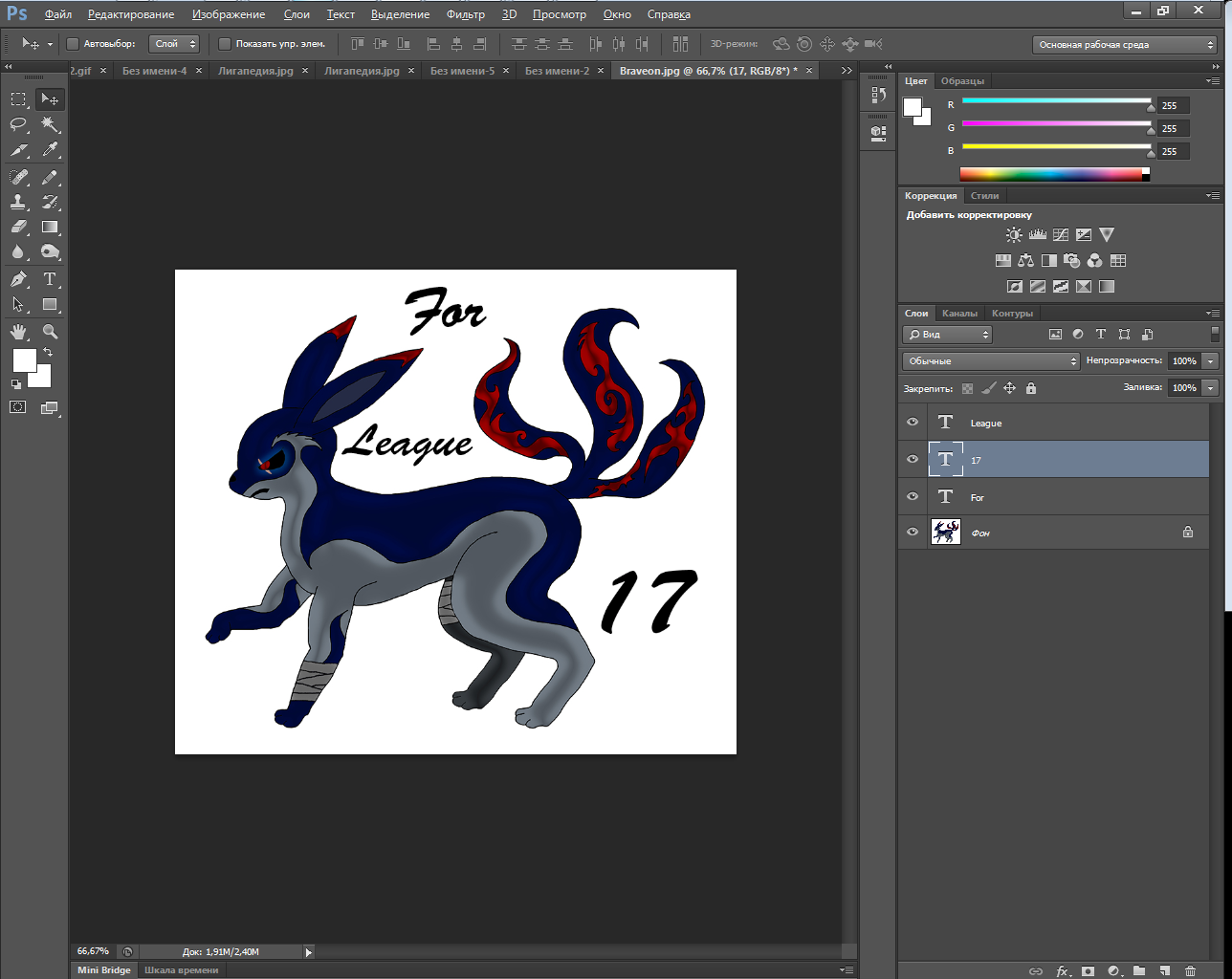Add a Color Balance adjustment
Image resolution: width=1232 pixels, height=979 pixels.
pyautogui.click(x=1026, y=260)
